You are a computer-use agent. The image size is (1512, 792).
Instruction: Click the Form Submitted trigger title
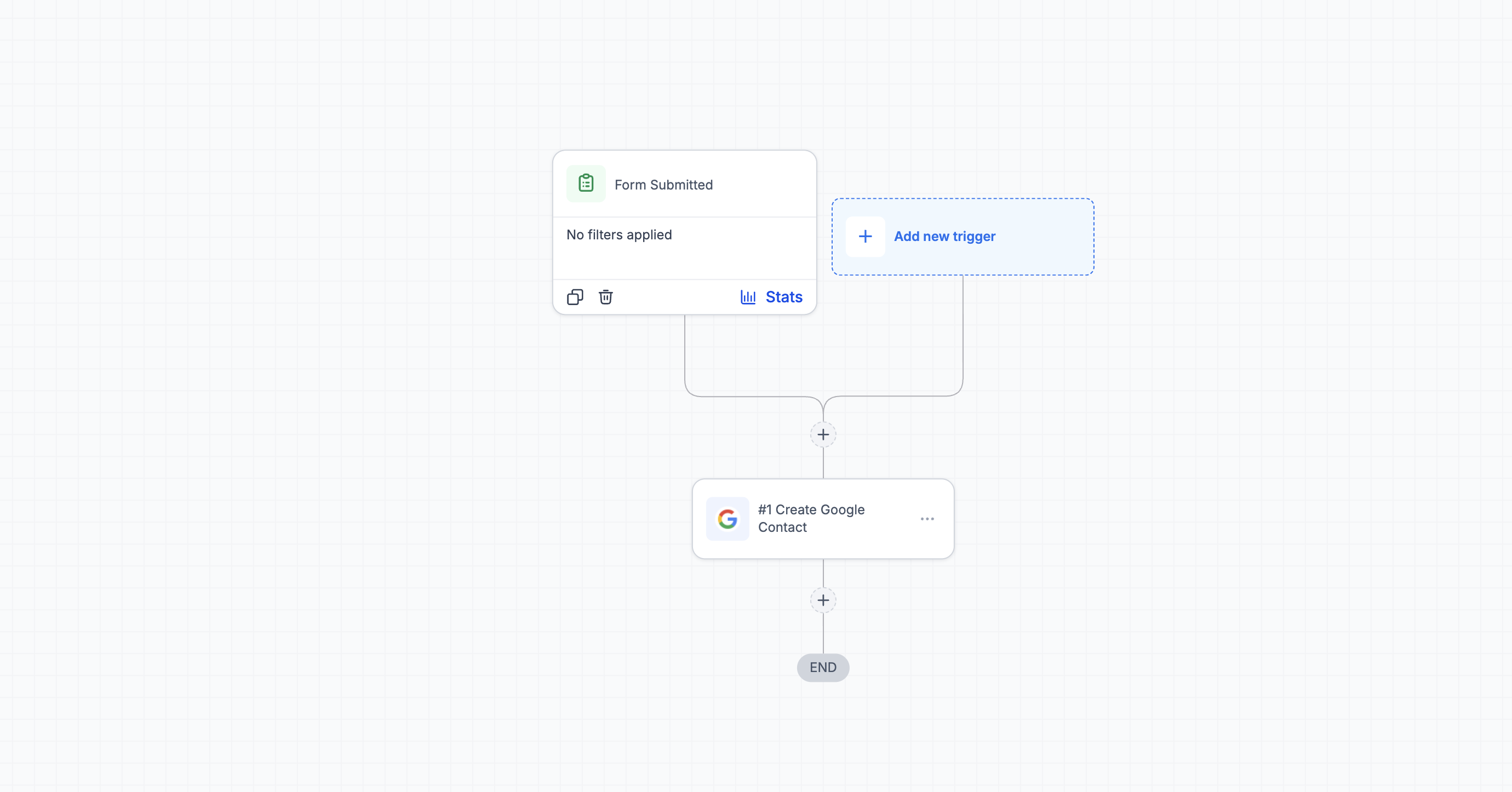[x=663, y=185]
